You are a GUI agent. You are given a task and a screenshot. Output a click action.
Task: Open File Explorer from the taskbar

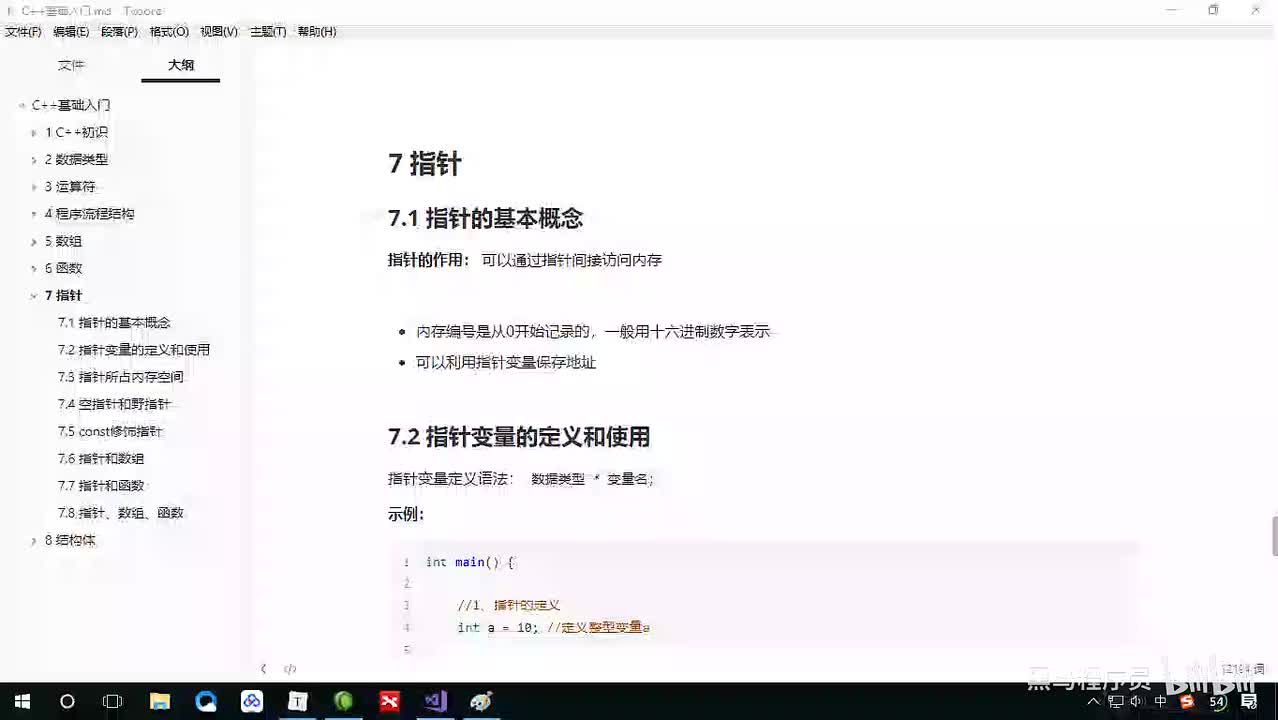pyautogui.click(x=160, y=702)
